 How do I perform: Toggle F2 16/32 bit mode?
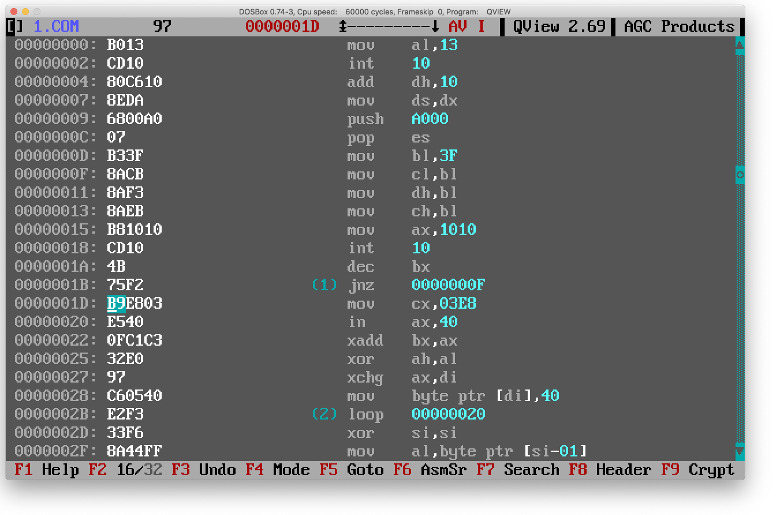click(125, 470)
